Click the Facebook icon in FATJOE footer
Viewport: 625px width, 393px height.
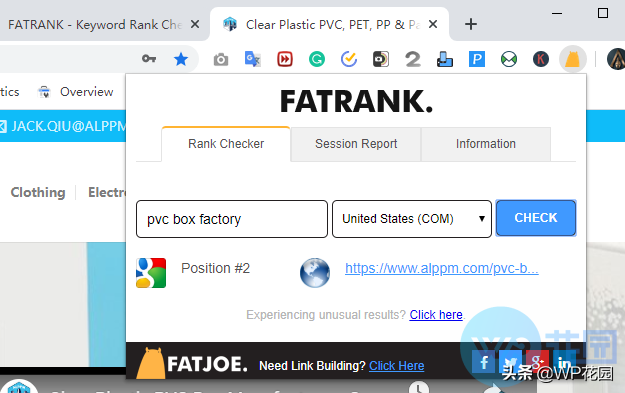[x=483, y=363]
